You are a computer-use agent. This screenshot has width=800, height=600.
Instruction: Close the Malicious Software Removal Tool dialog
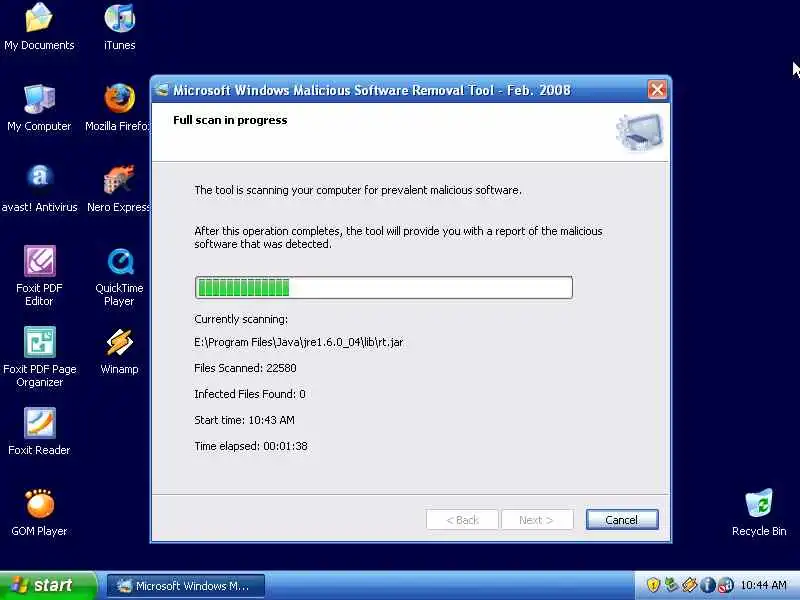(x=657, y=90)
